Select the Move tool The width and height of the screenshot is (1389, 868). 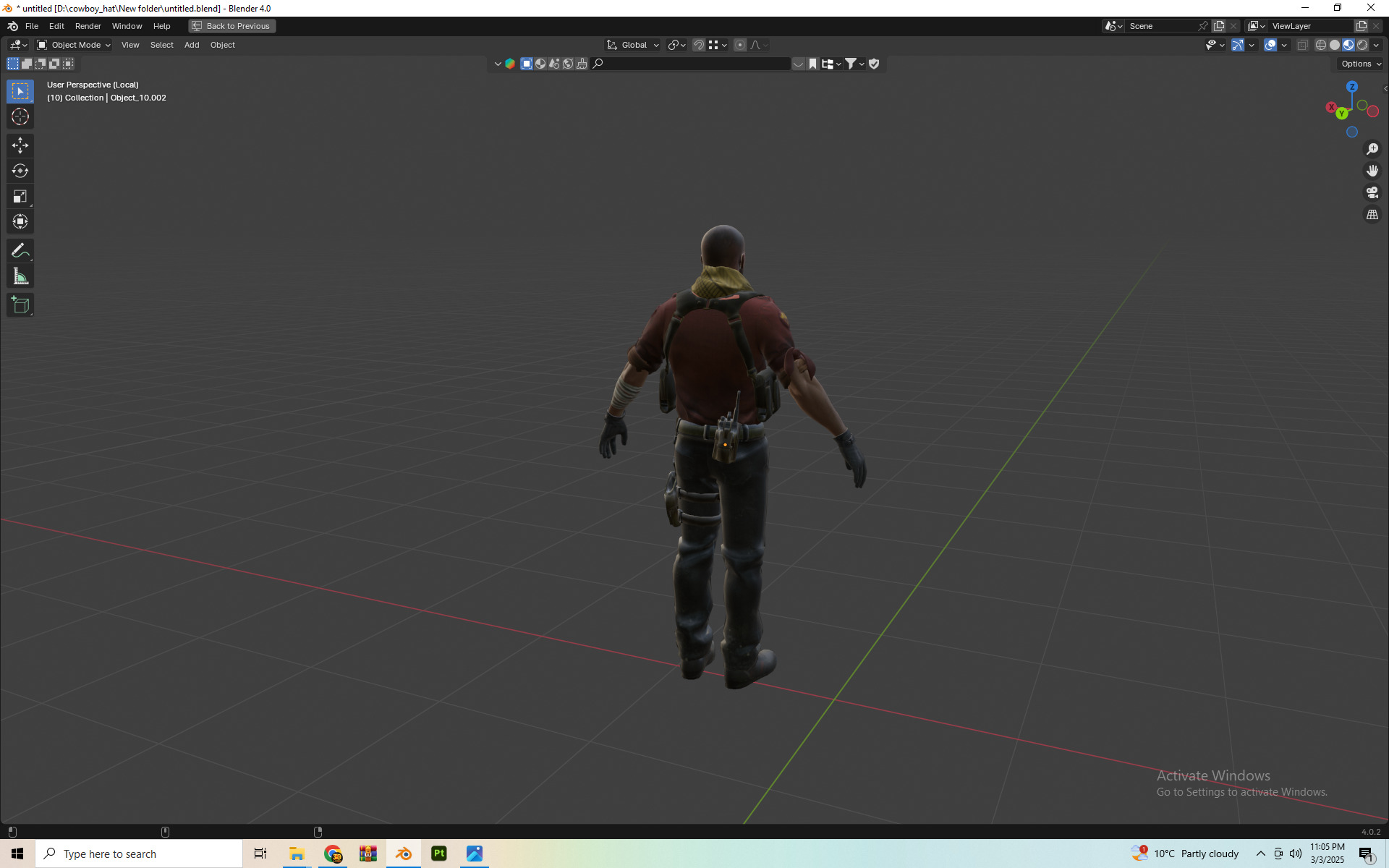click(20, 145)
